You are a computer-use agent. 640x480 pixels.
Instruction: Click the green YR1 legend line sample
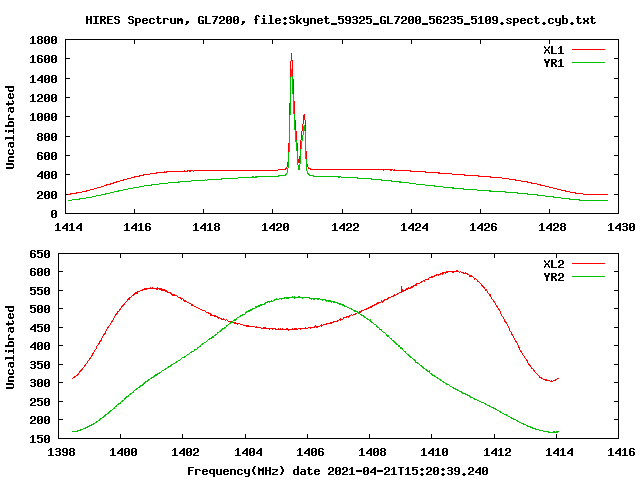[588, 61]
